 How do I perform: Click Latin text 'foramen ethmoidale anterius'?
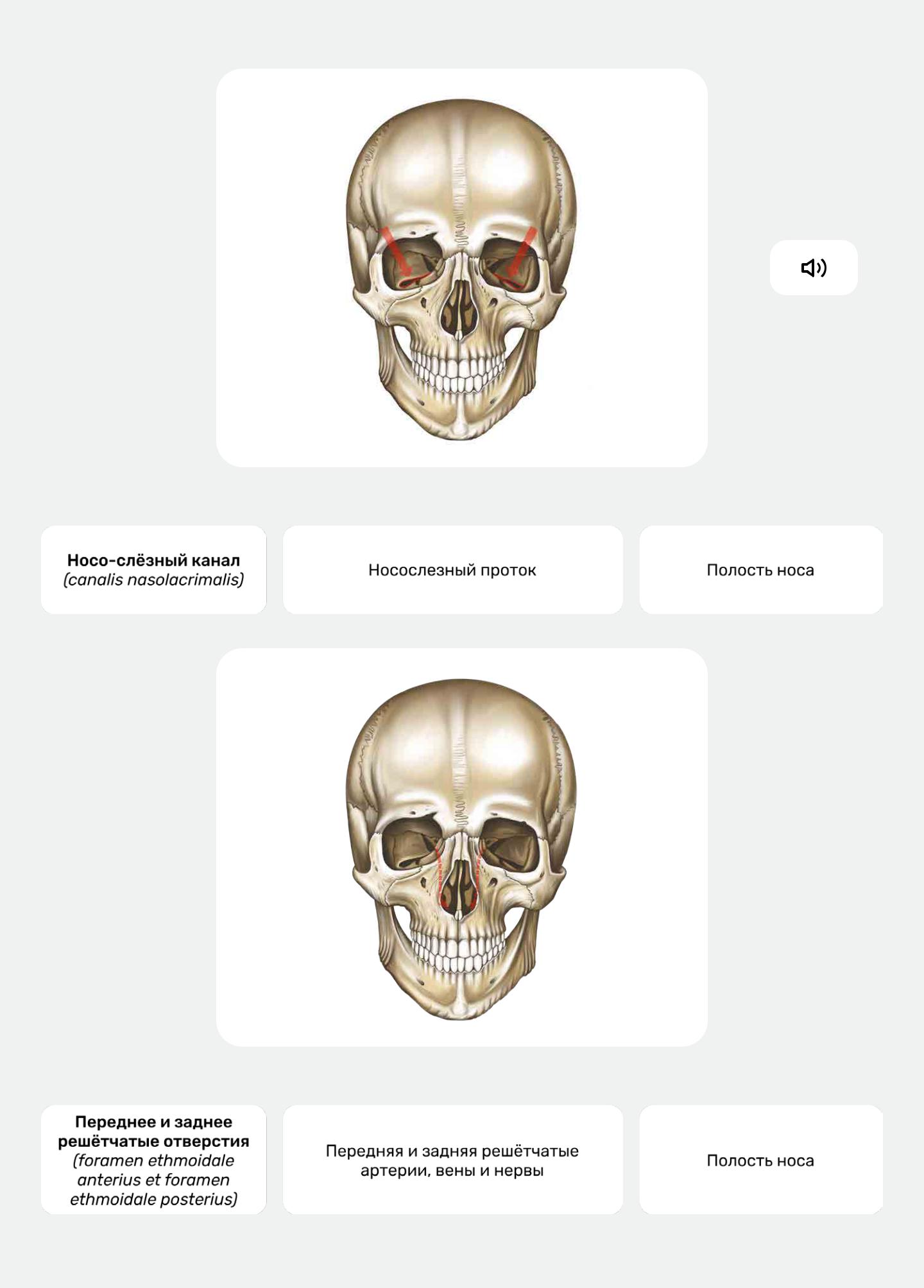(154, 1171)
